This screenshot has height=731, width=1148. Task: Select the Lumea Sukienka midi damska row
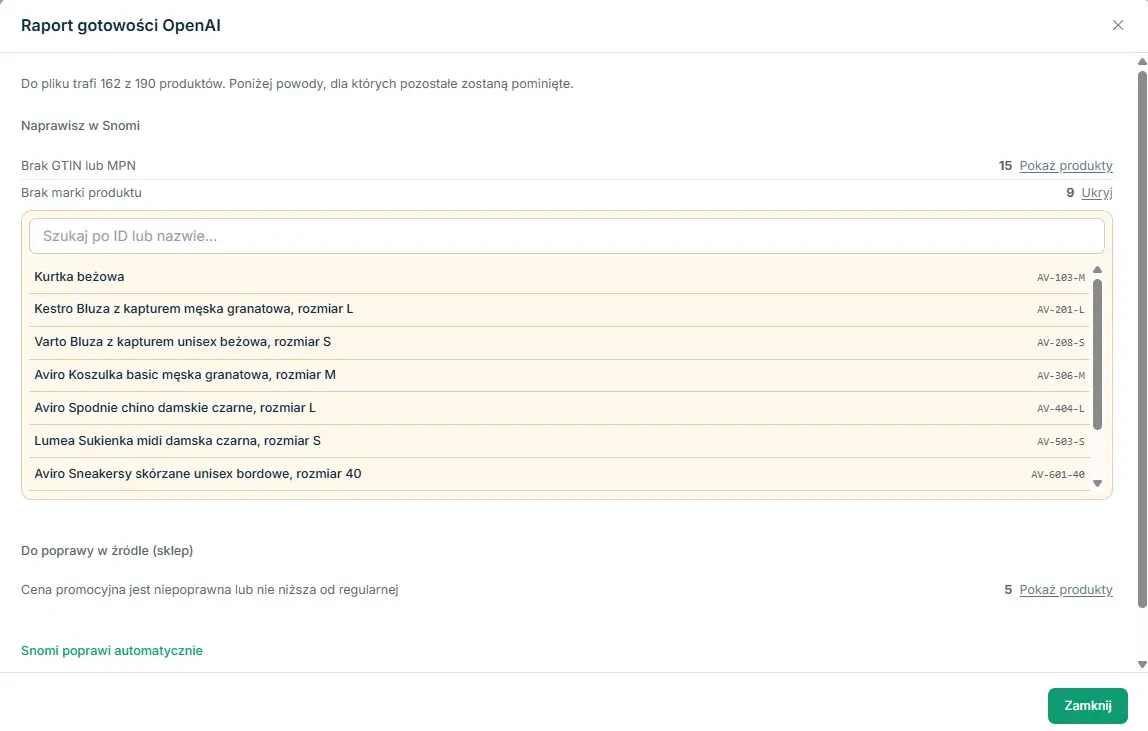(x=559, y=441)
